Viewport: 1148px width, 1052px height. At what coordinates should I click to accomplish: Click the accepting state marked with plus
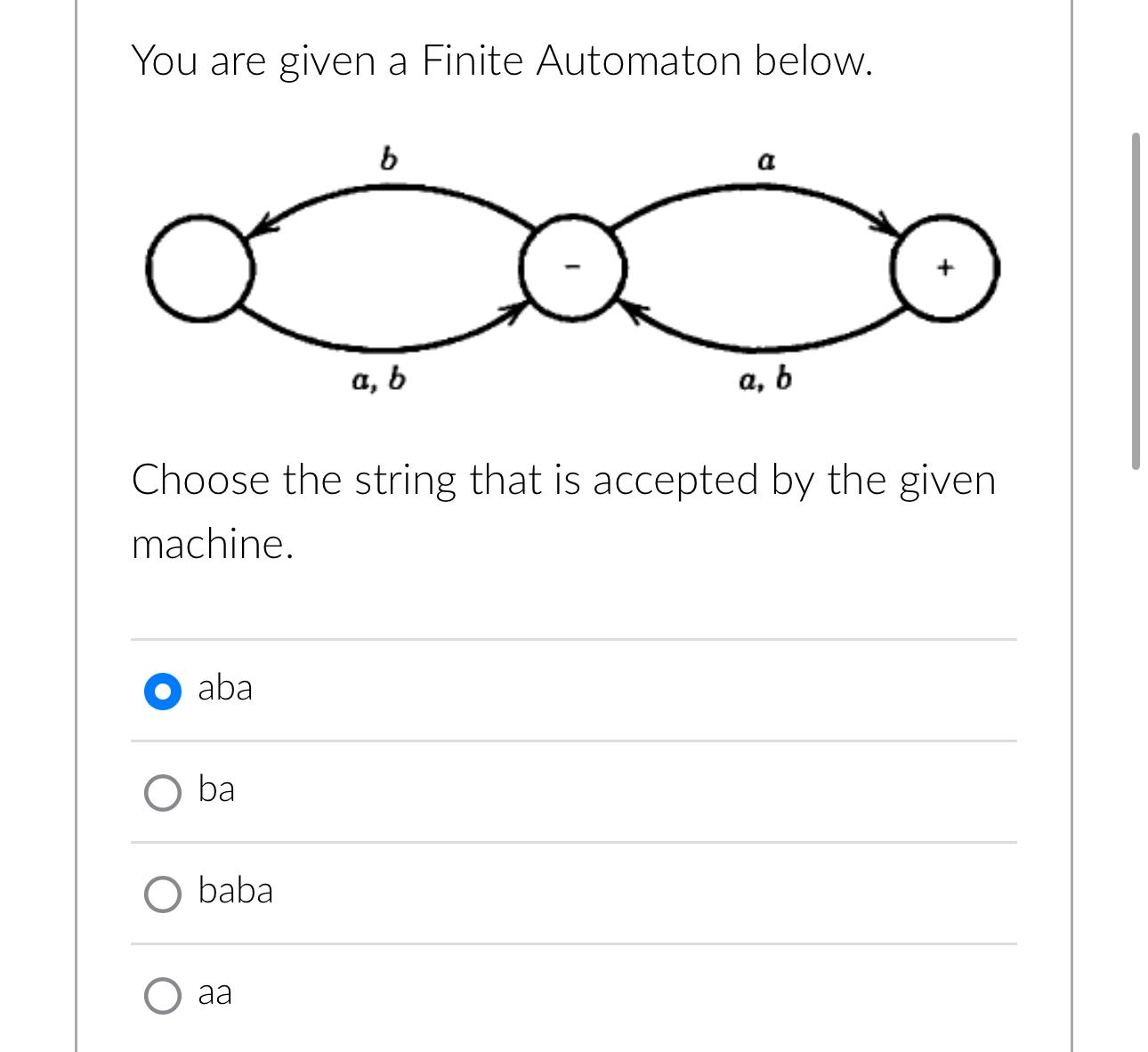tap(945, 265)
